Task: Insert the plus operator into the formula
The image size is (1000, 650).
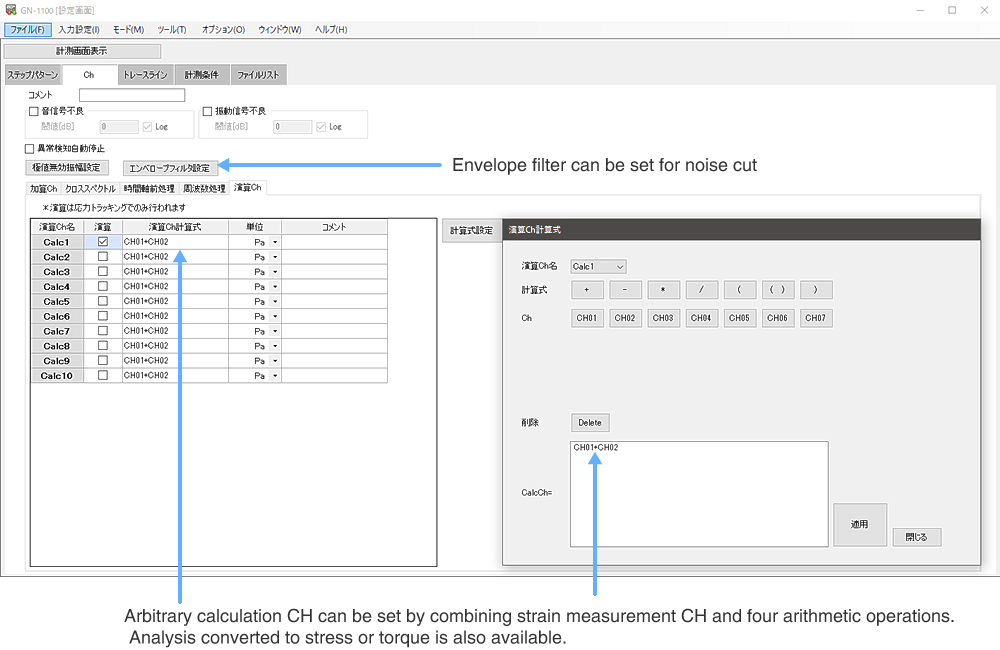Action: pos(586,290)
